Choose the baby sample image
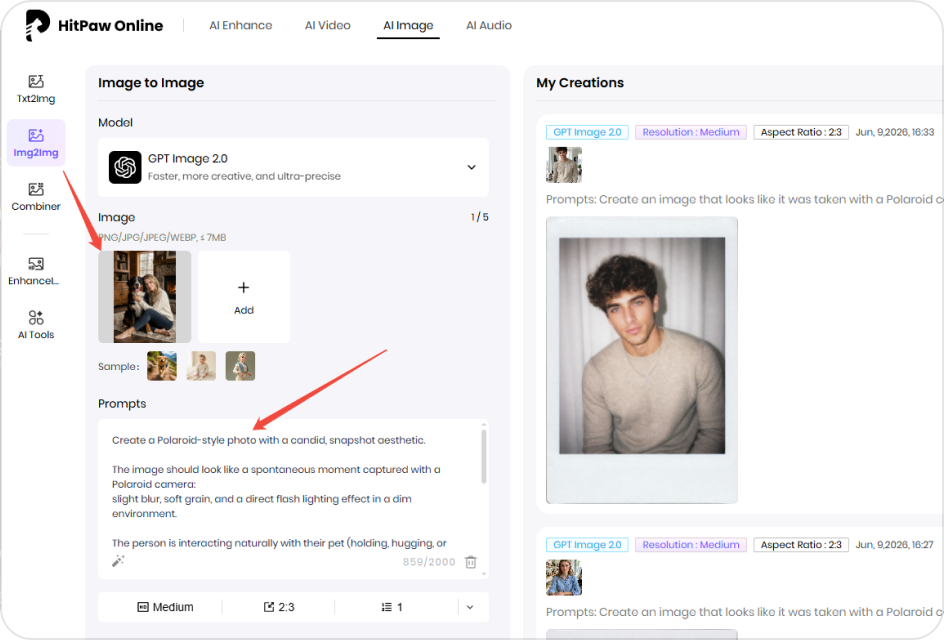Screen dimensions: 944x640 coord(201,366)
